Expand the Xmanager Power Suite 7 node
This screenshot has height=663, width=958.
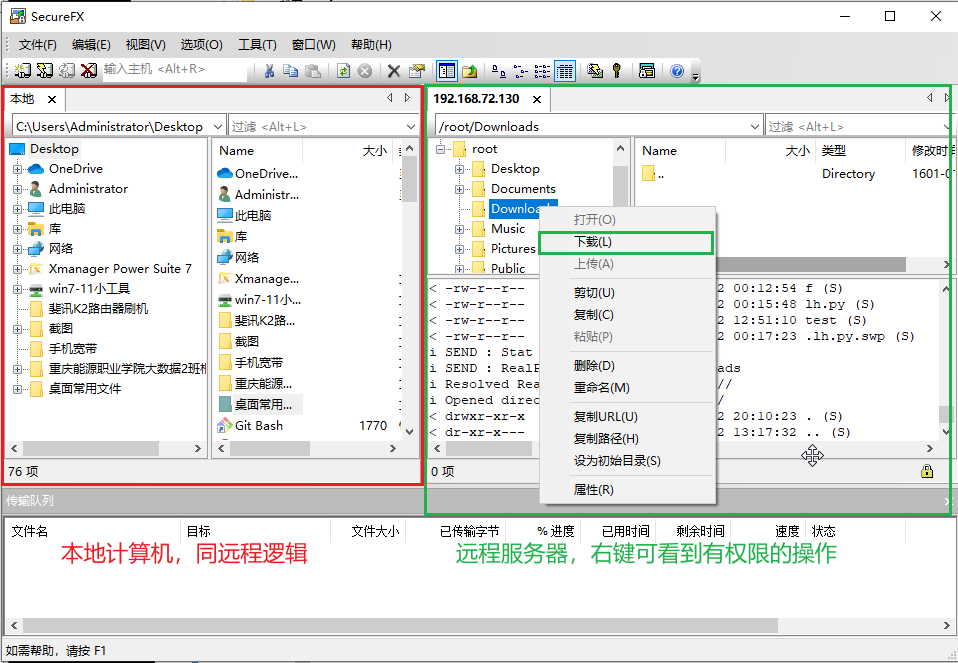coord(17,269)
